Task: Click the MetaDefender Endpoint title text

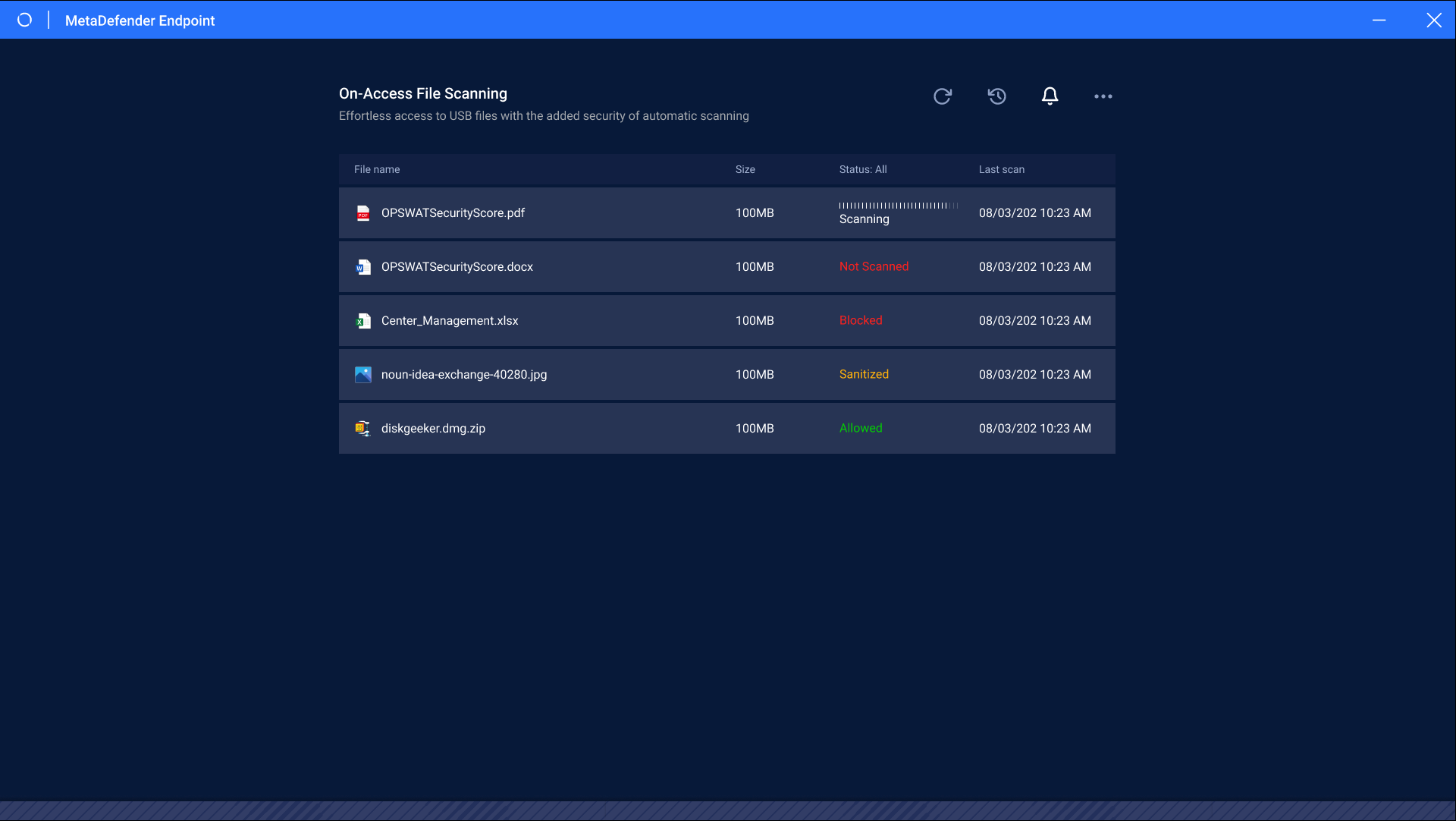Action: tap(140, 20)
